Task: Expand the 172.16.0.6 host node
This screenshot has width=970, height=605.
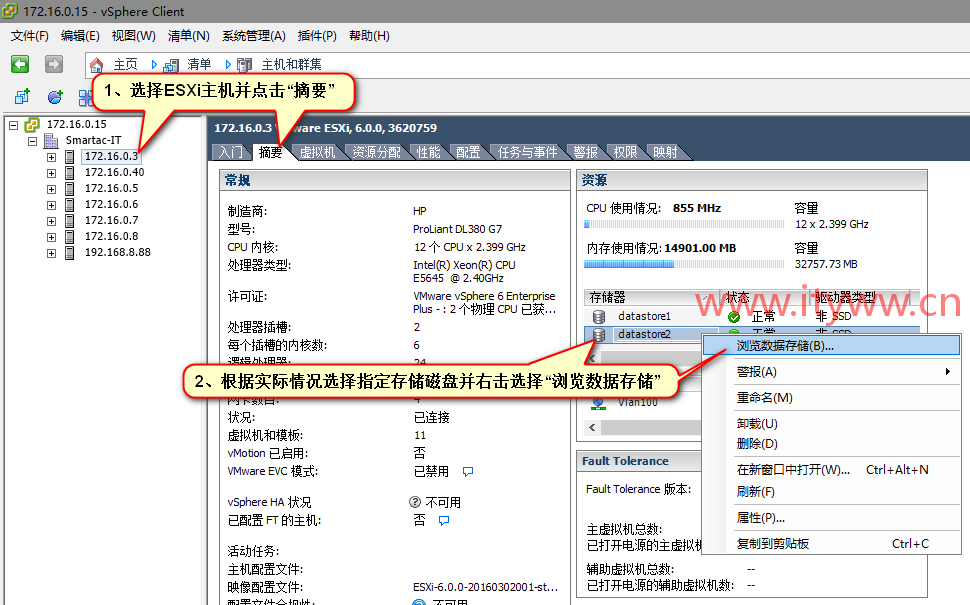Action: click(x=51, y=205)
